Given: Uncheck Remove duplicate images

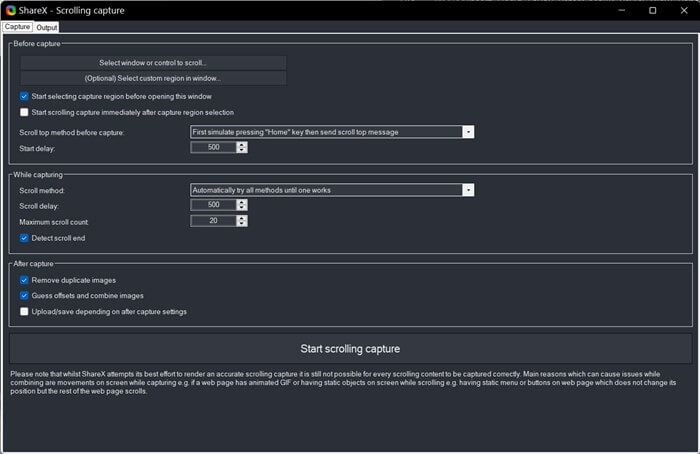Looking at the screenshot, I should pyautogui.click(x=24, y=280).
